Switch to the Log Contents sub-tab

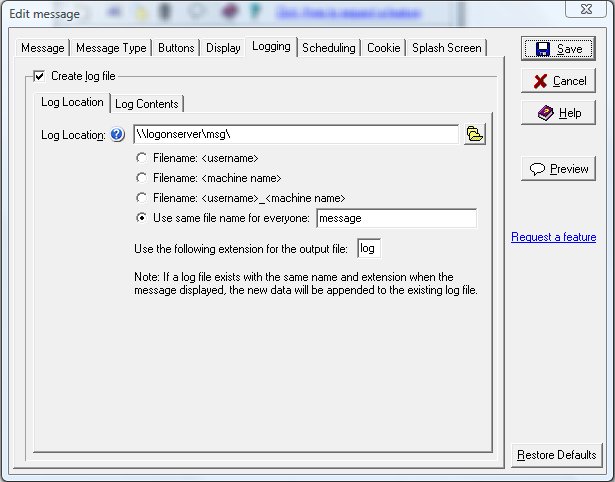146,103
